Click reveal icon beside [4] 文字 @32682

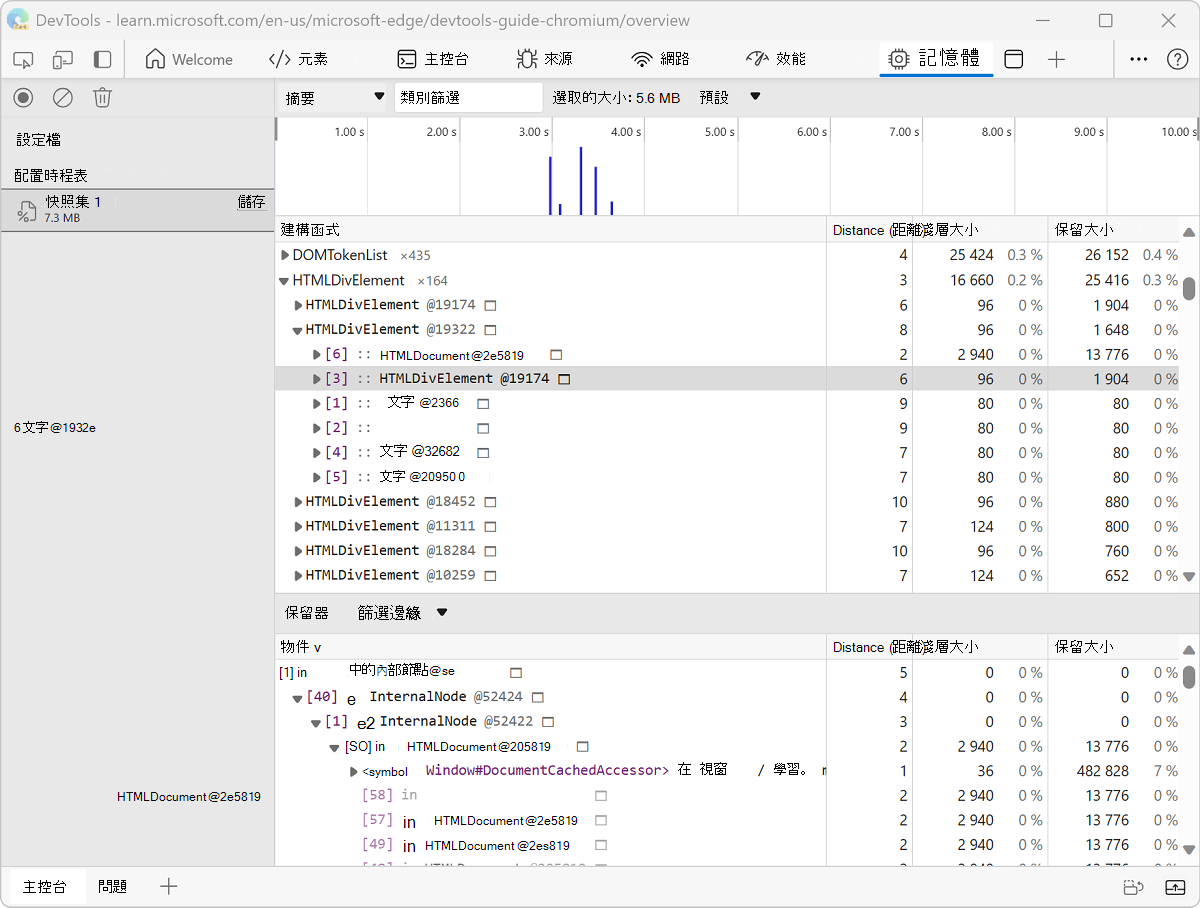click(x=483, y=453)
